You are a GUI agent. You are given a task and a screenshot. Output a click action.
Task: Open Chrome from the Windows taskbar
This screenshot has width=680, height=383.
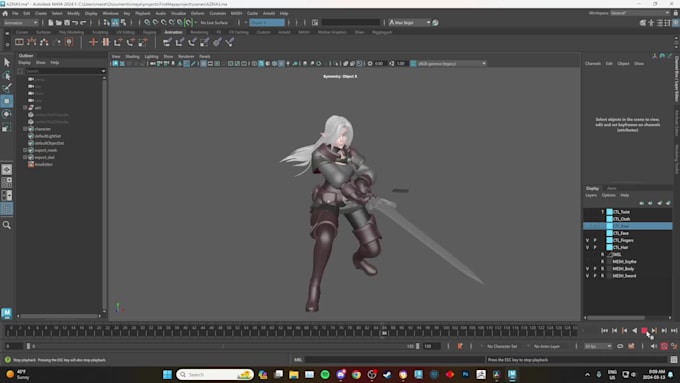click(x=356, y=374)
